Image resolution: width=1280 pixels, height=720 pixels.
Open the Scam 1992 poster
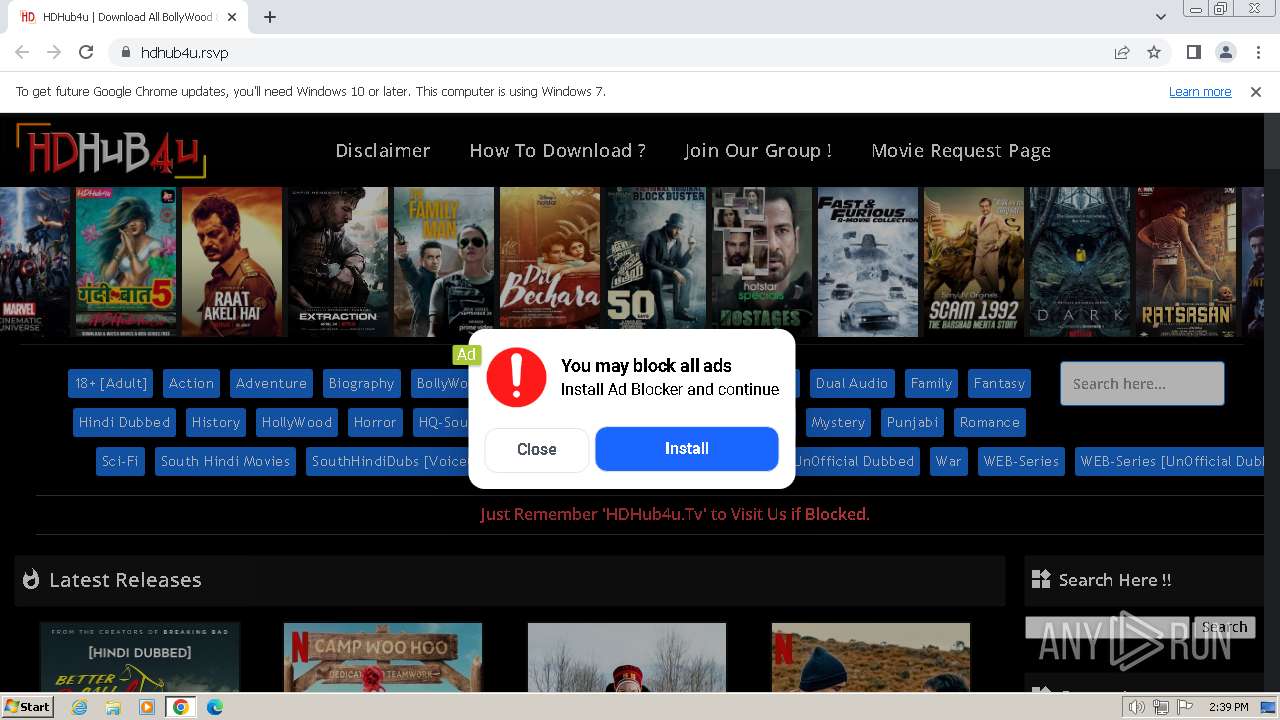[974, 262]
